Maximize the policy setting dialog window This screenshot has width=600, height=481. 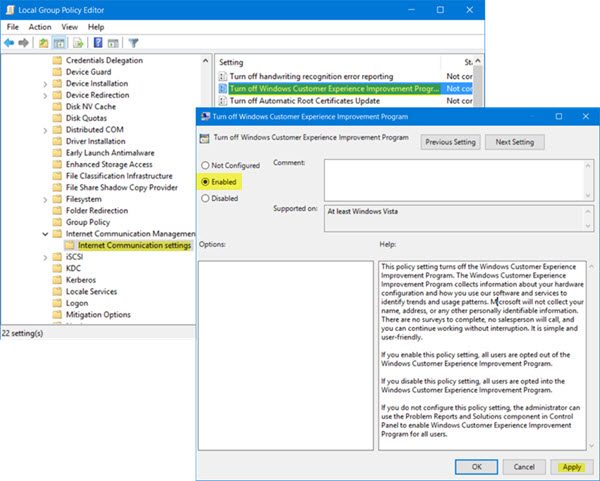559,116
